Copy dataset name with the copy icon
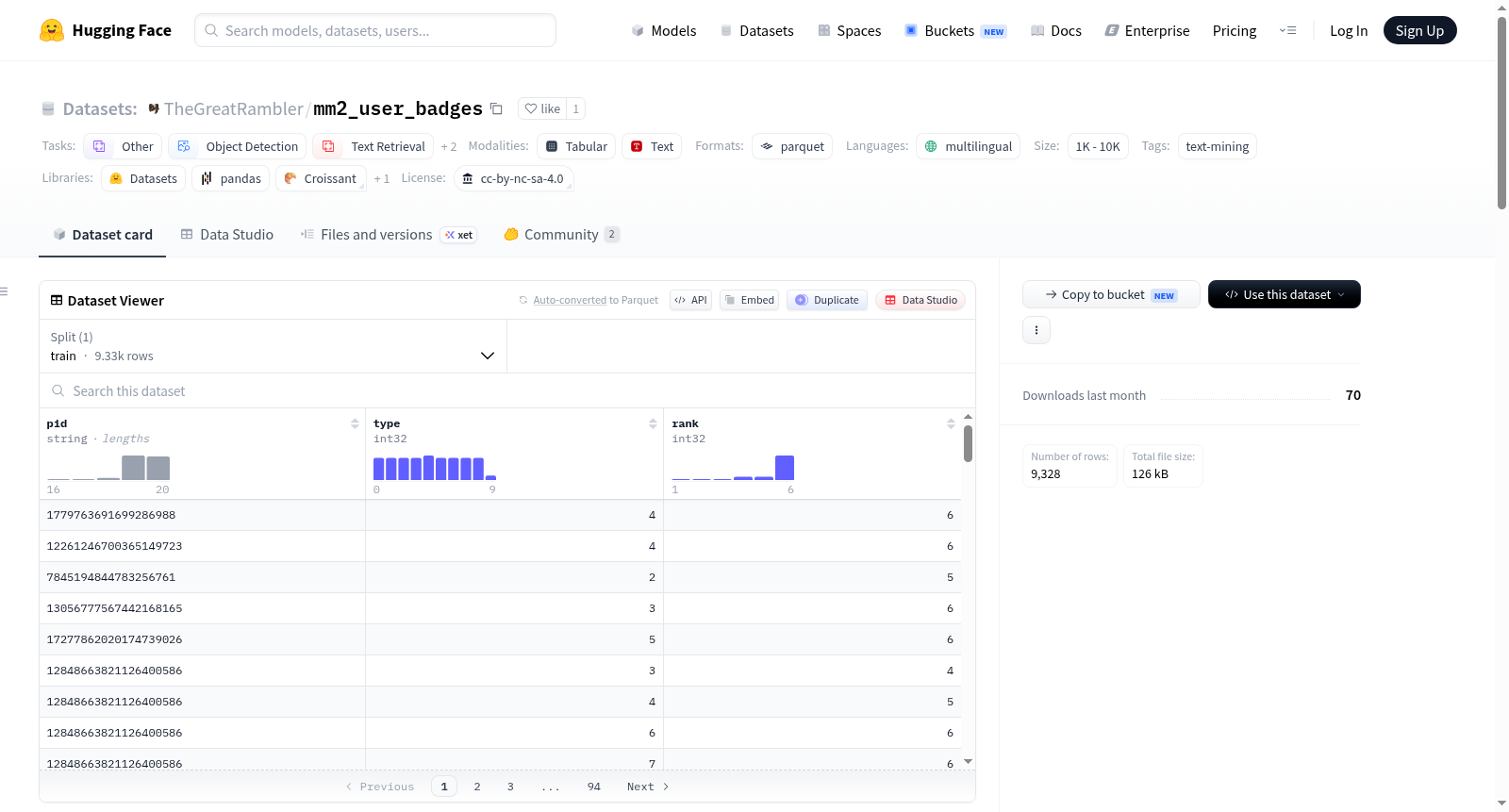 click(x=496, y=108)
